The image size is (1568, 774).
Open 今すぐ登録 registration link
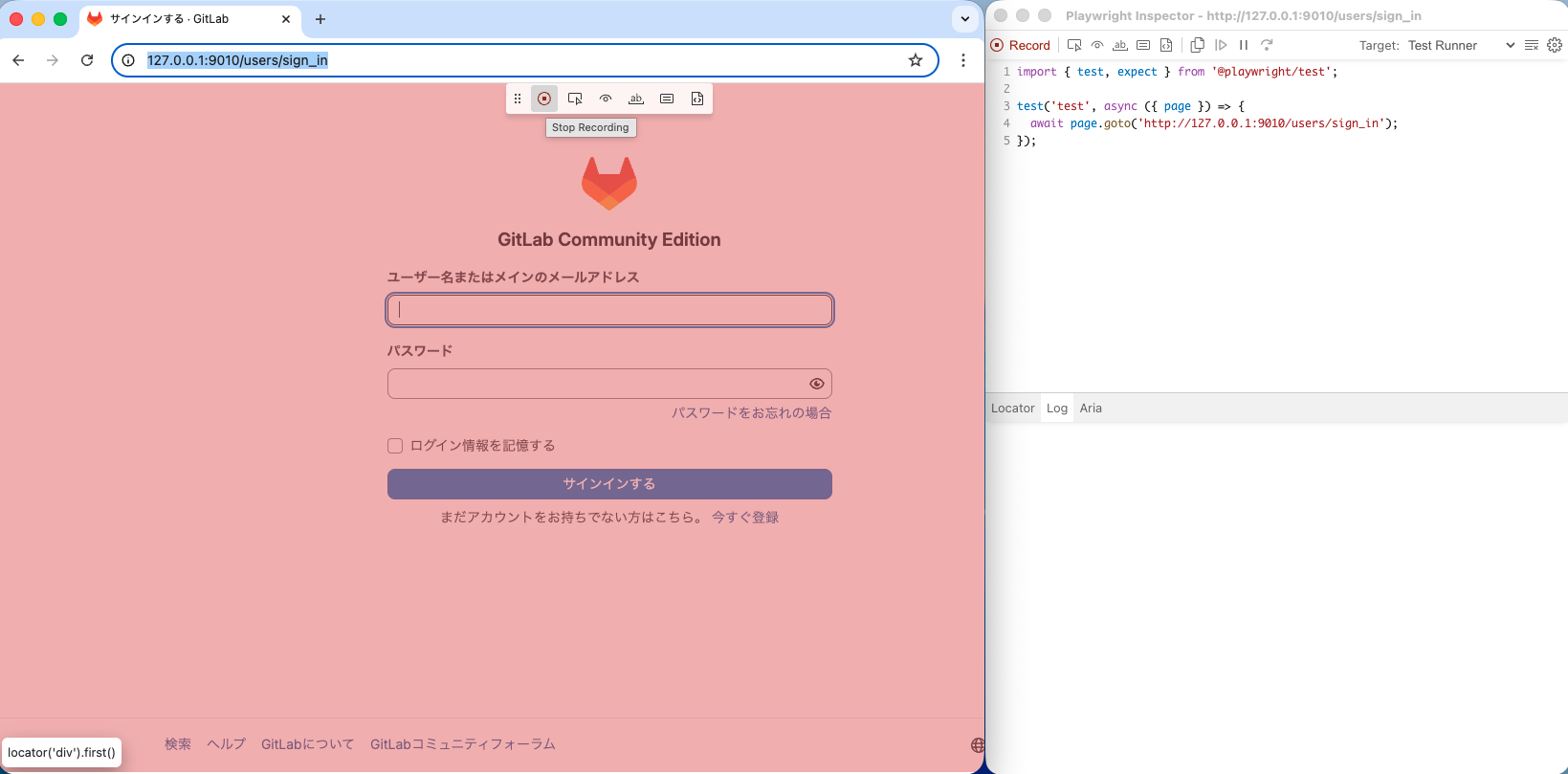(x=745, y=518)
